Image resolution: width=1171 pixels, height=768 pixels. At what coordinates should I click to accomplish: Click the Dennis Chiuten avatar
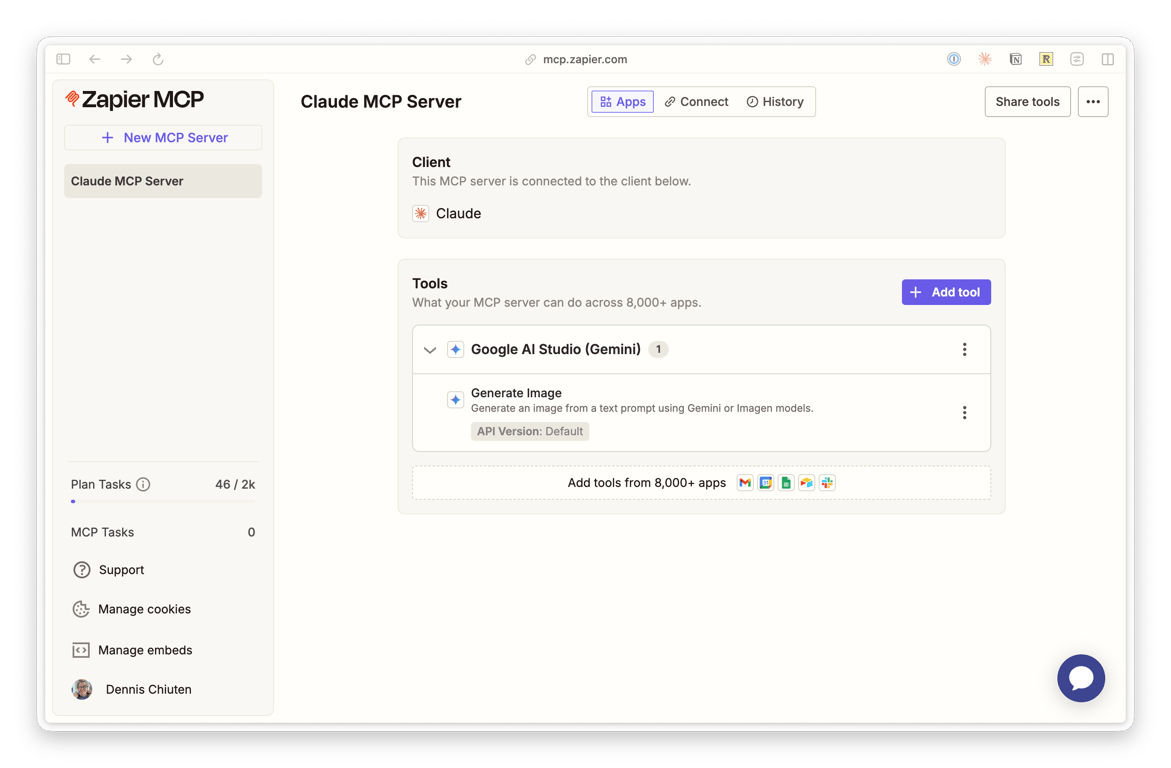pyautogui.click(x=82, y=690)
